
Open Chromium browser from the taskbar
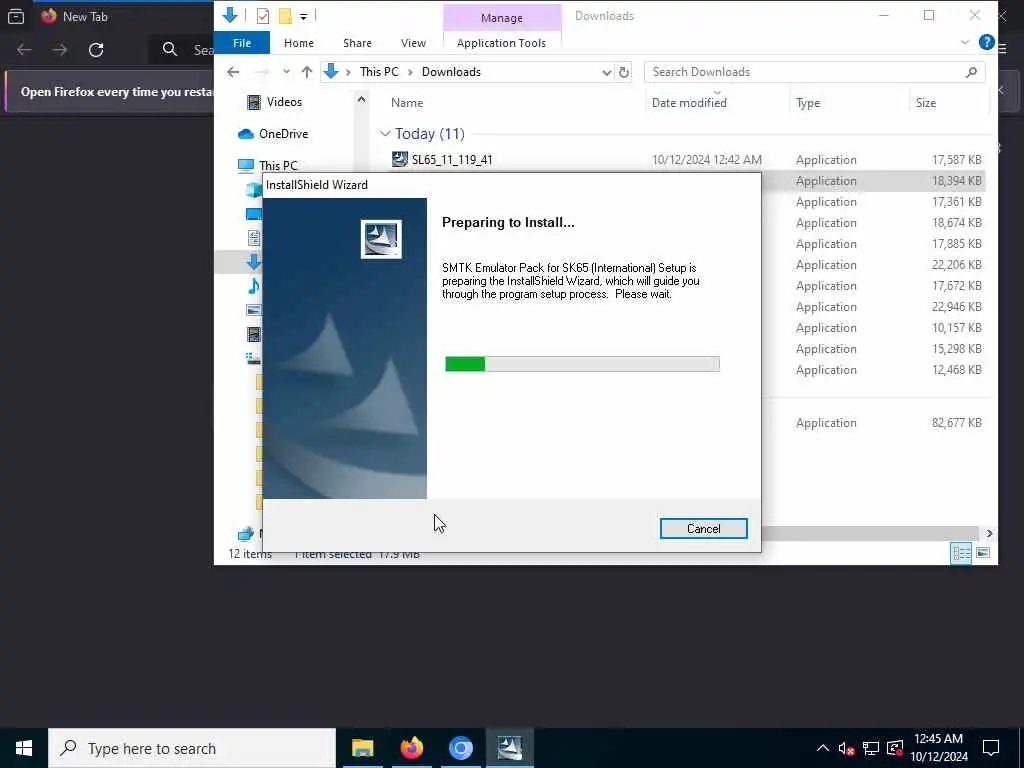460,748
